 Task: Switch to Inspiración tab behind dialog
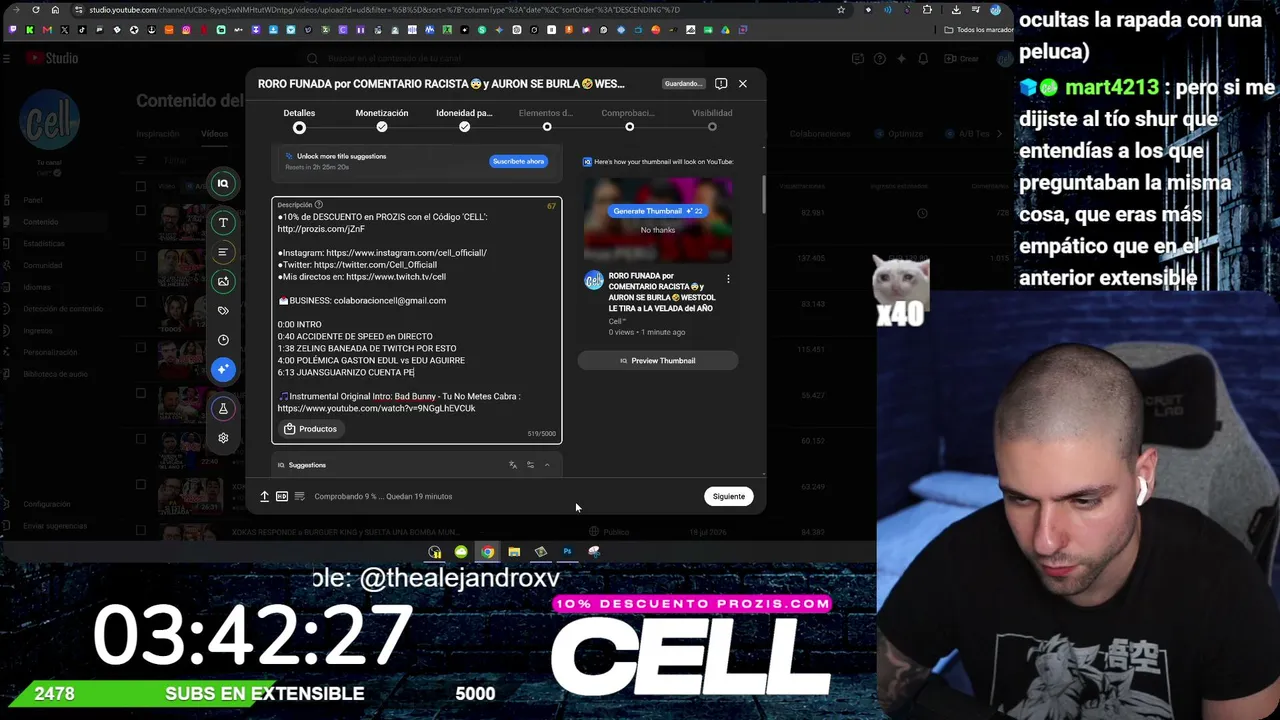158,134
